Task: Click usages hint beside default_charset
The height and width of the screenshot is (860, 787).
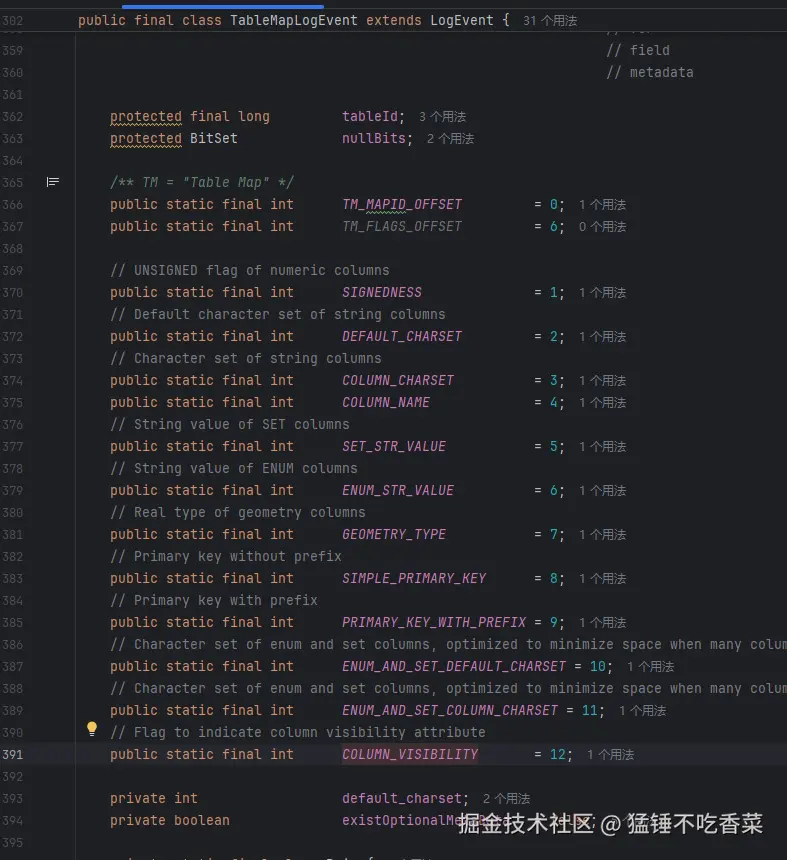Action: 506,799
